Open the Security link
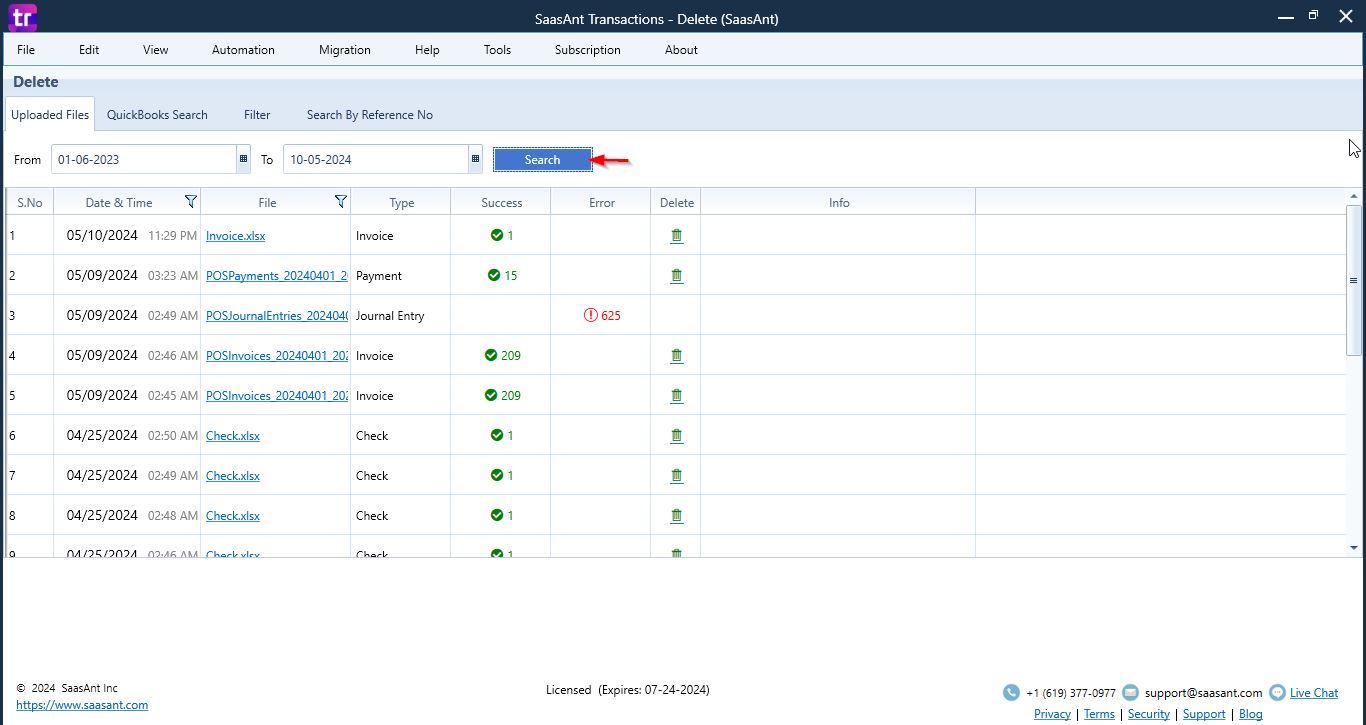This screenshot has height=725, width=1366. tap(1148, 714)
